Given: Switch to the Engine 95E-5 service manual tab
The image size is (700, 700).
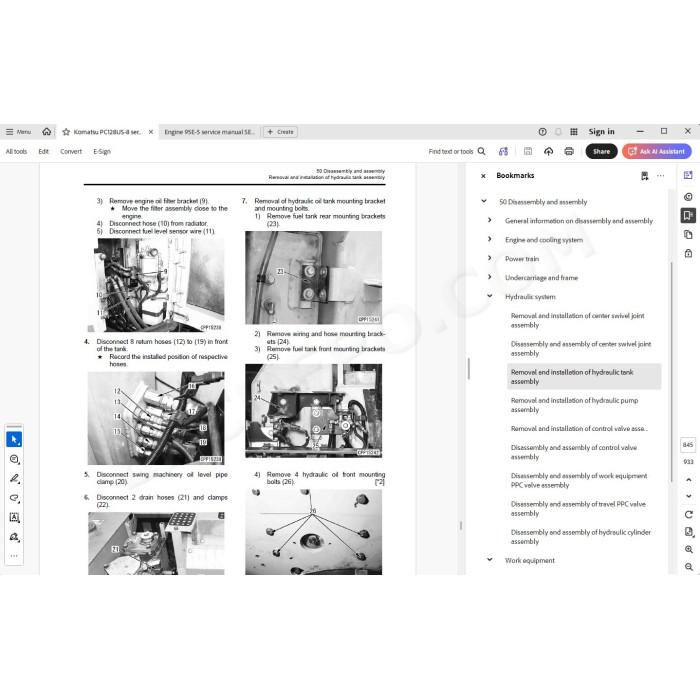Looking at the screenshot, I should coord(209,132).
